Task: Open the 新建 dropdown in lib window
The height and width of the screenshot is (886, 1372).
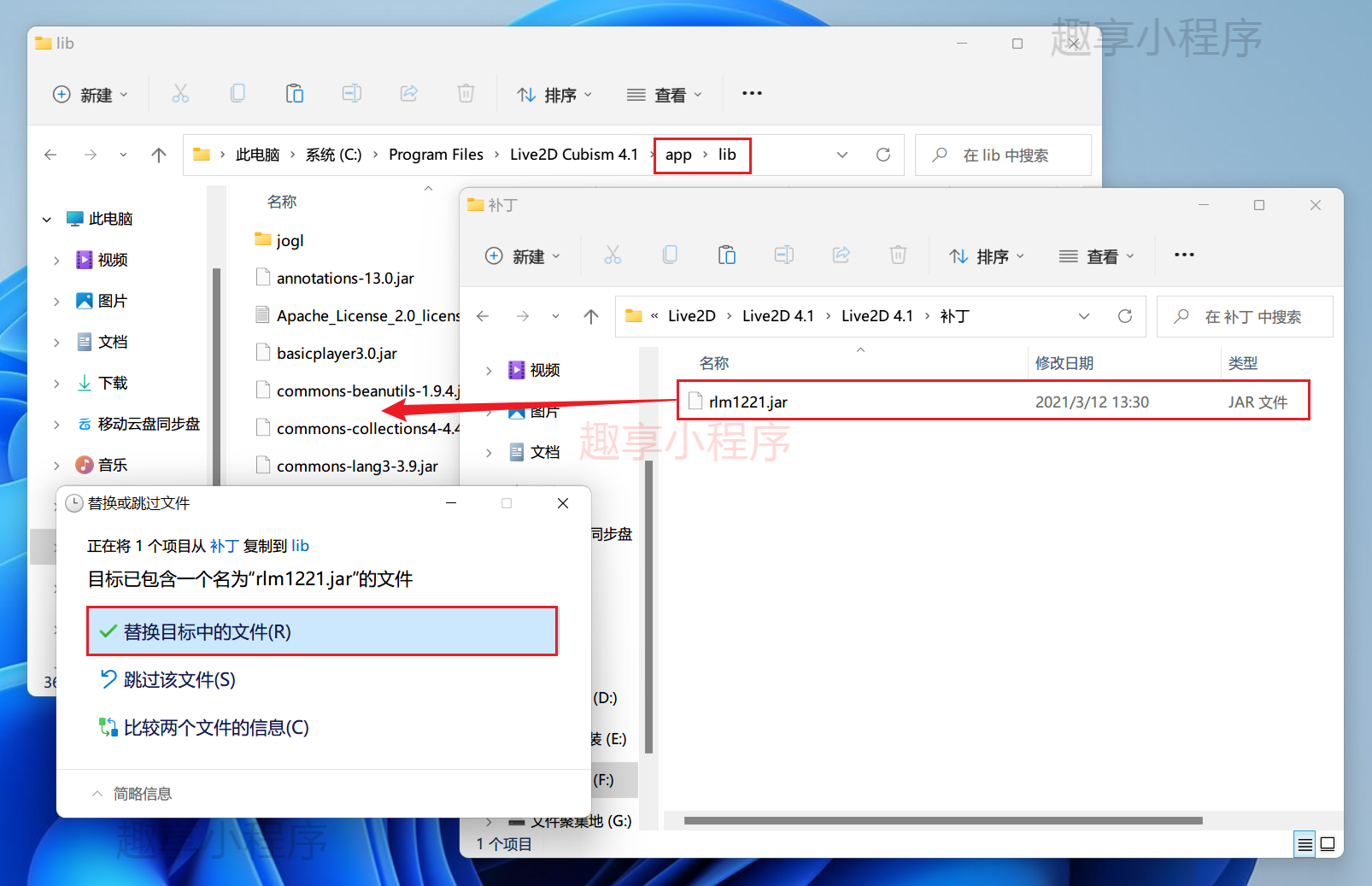Action: pos(91,95)
